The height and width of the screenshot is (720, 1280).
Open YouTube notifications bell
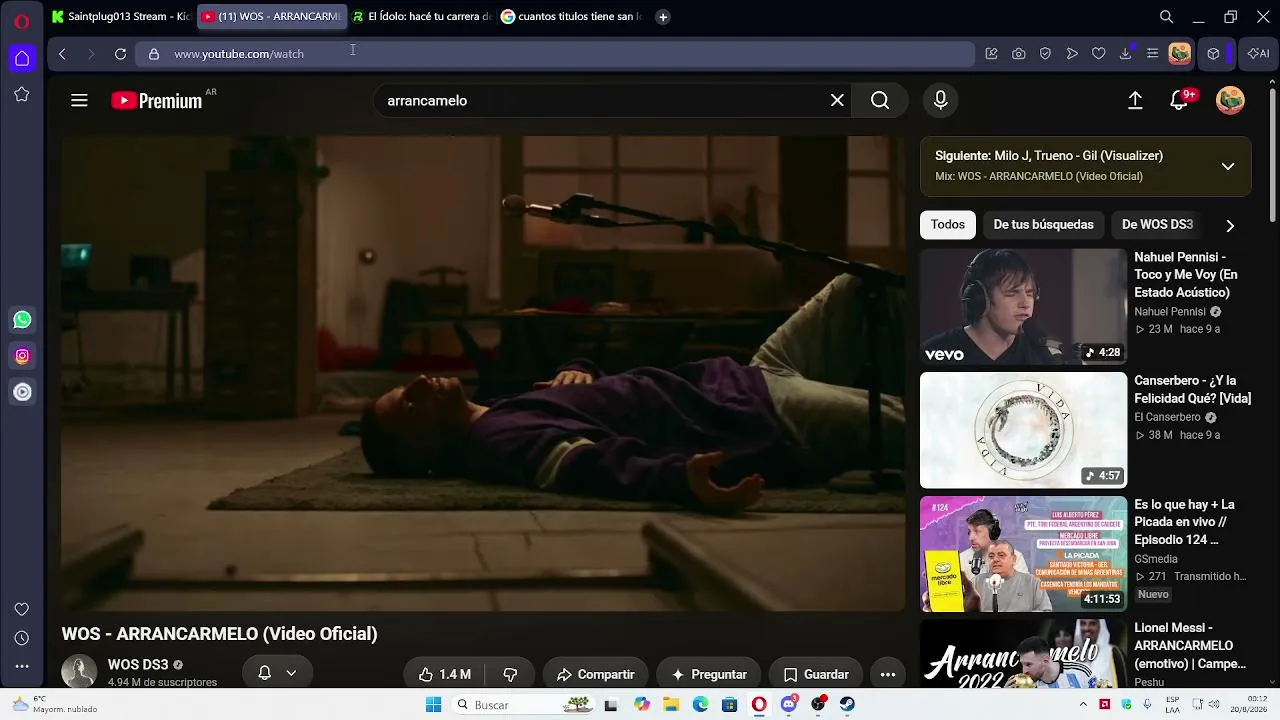point(1179,100)
